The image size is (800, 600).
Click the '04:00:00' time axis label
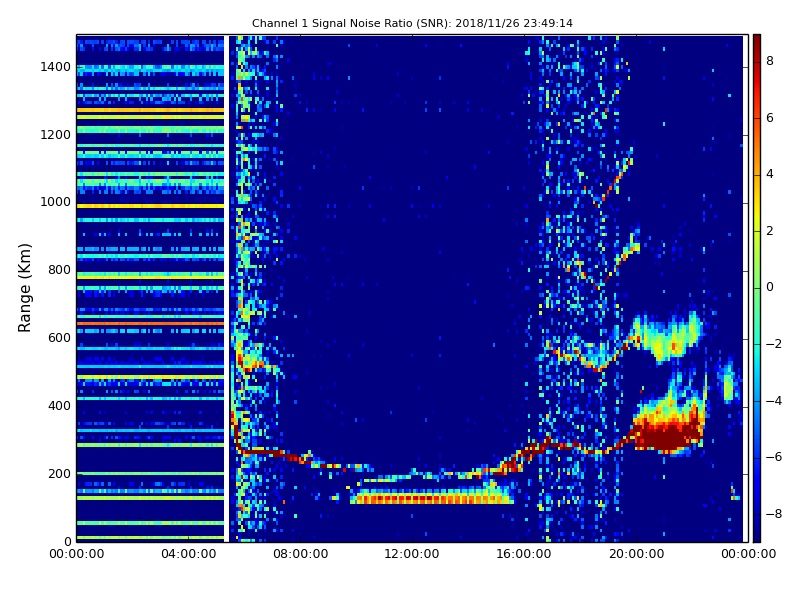click(189, 554)
